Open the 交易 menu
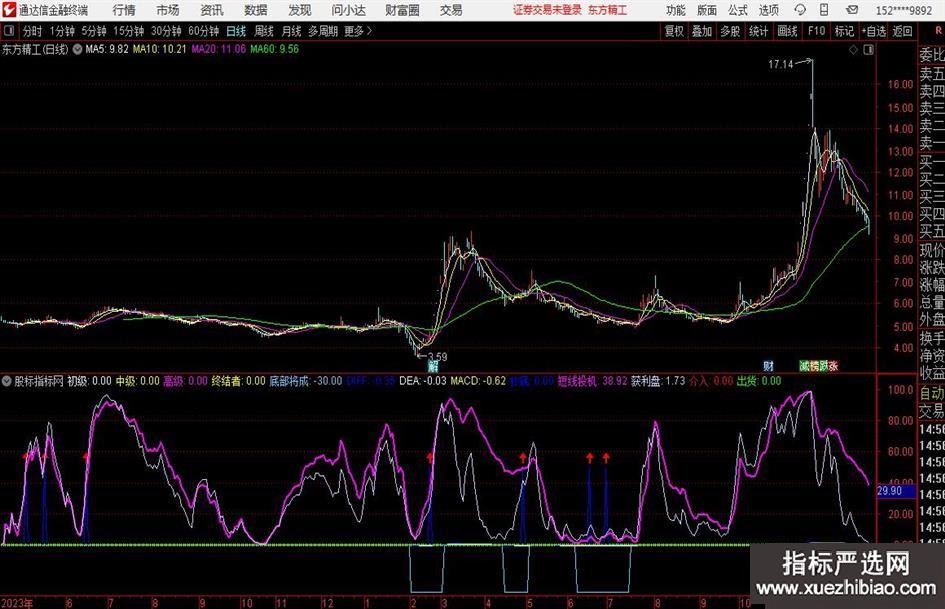Image resolution: width=945 pixels, height=609 pixels. pos(451,10)
